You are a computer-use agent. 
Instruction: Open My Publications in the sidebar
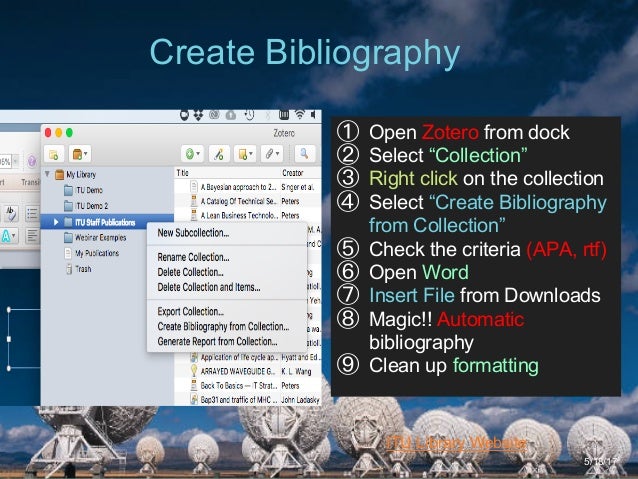point(92,253)
